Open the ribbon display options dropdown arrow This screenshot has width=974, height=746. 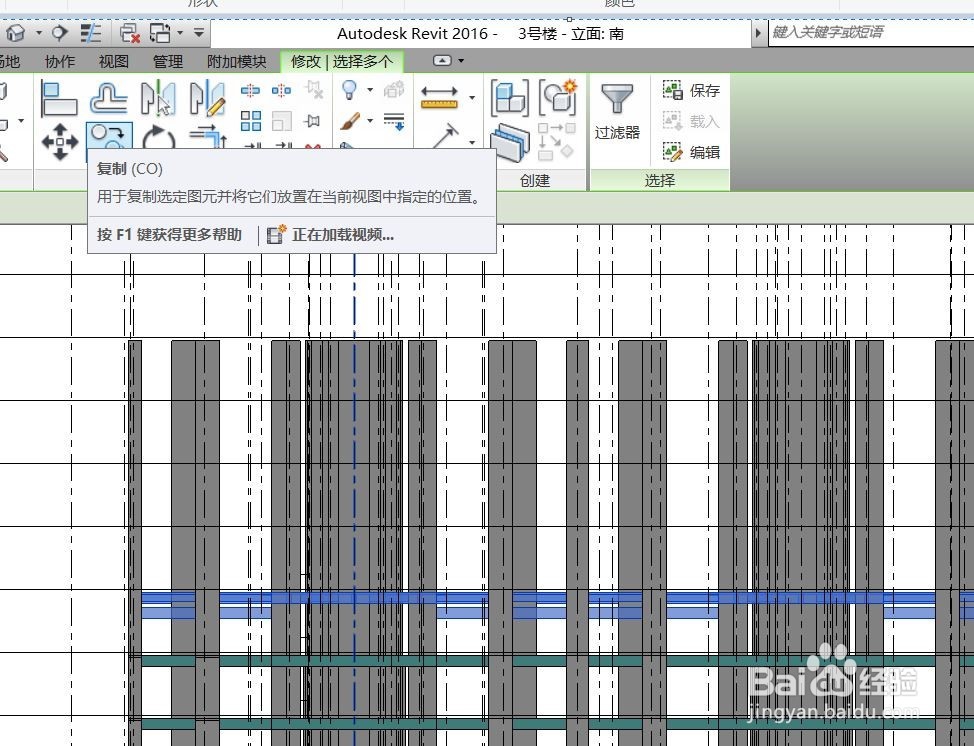(461, 61)
